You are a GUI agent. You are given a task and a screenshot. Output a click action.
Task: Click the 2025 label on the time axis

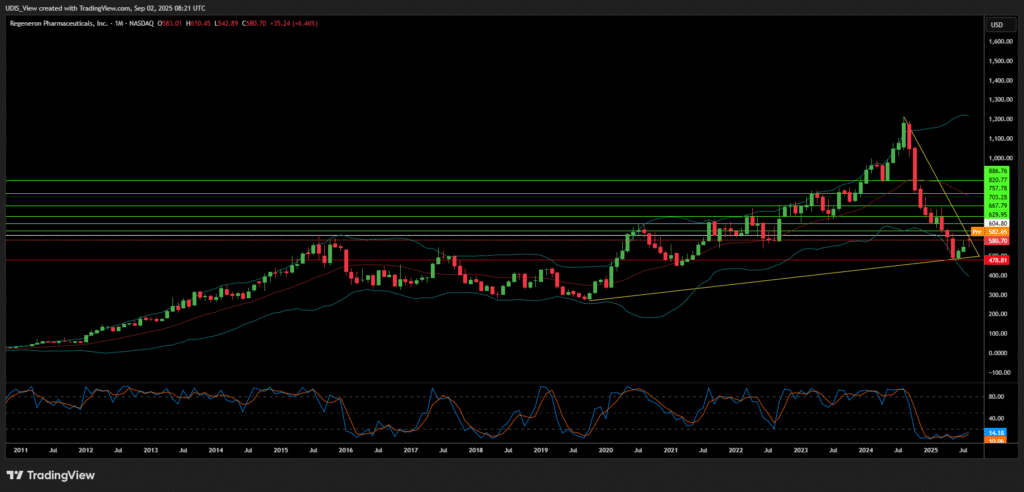pos(930,452)
